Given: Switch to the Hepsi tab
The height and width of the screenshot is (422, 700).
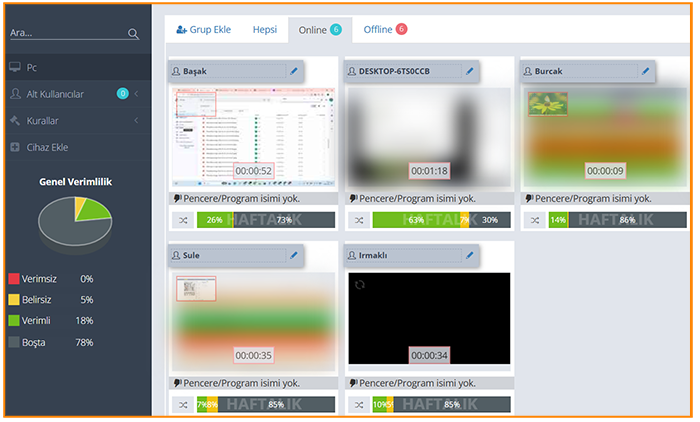Looking at the screenshot, I should pos(265,29).
